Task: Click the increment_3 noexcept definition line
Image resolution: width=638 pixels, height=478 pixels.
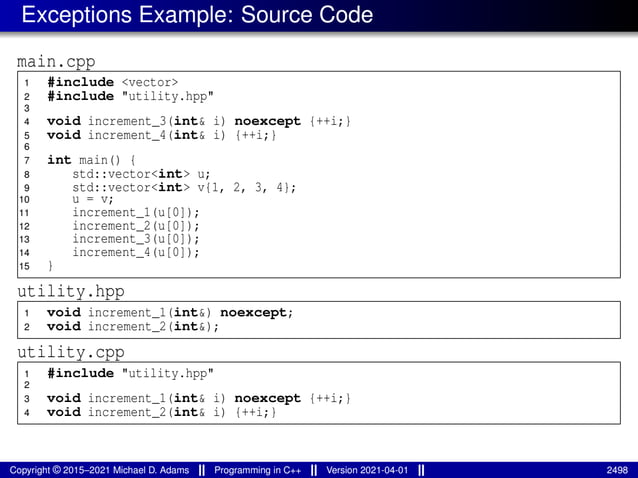Action: coord(199,121)
